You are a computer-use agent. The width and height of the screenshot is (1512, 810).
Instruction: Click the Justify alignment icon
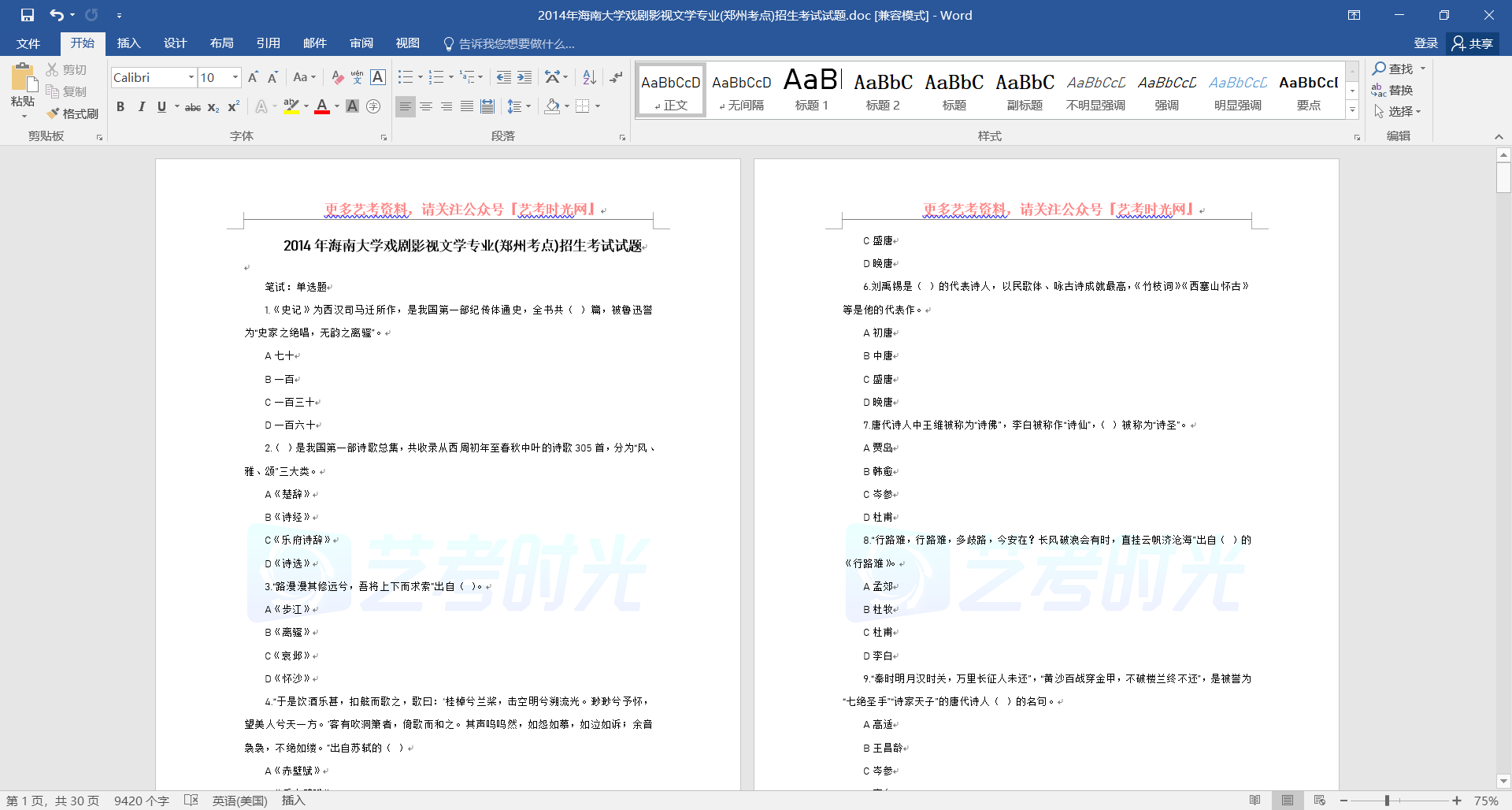tap(467, 106)
